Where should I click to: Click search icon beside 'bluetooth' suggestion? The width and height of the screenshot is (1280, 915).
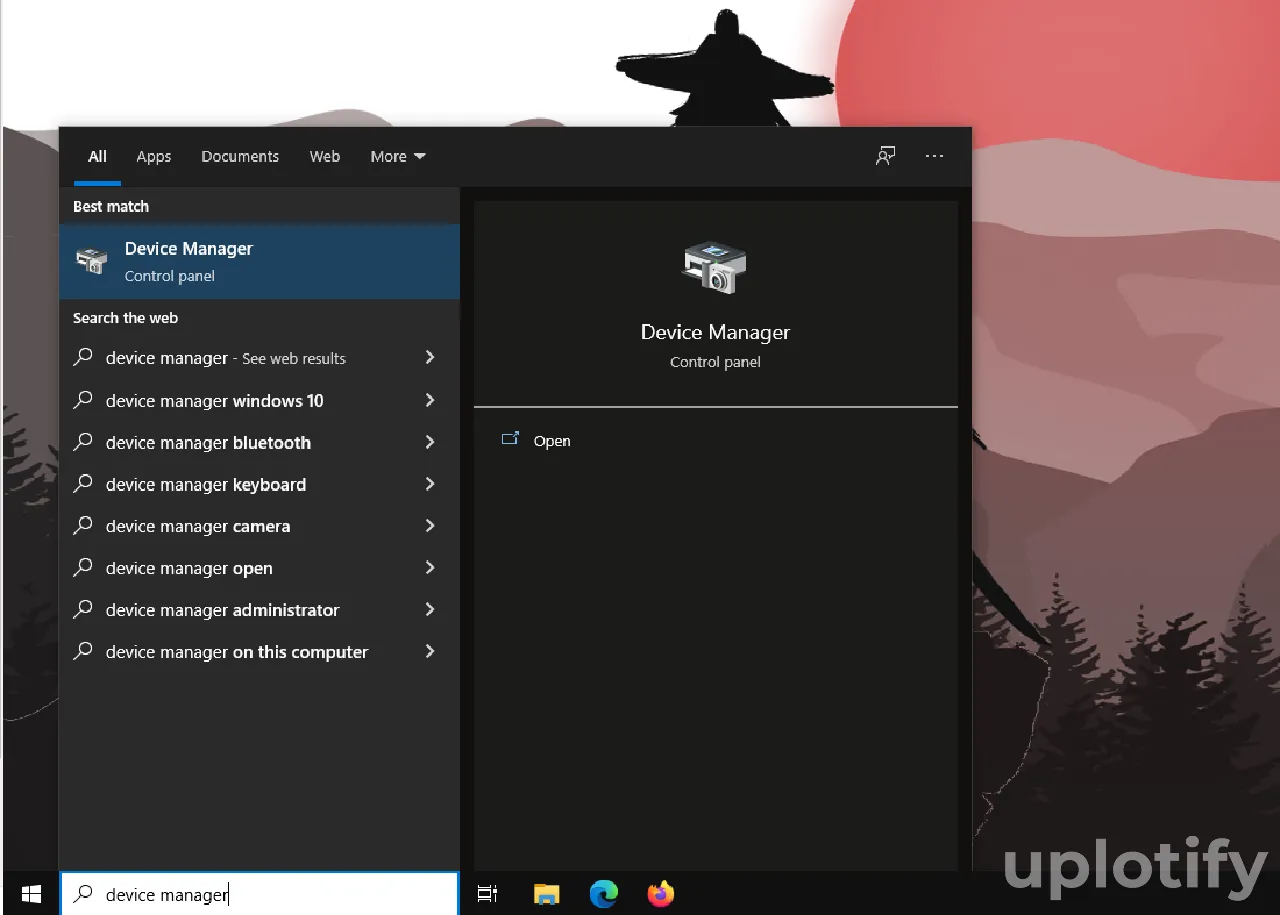point(84,441)
